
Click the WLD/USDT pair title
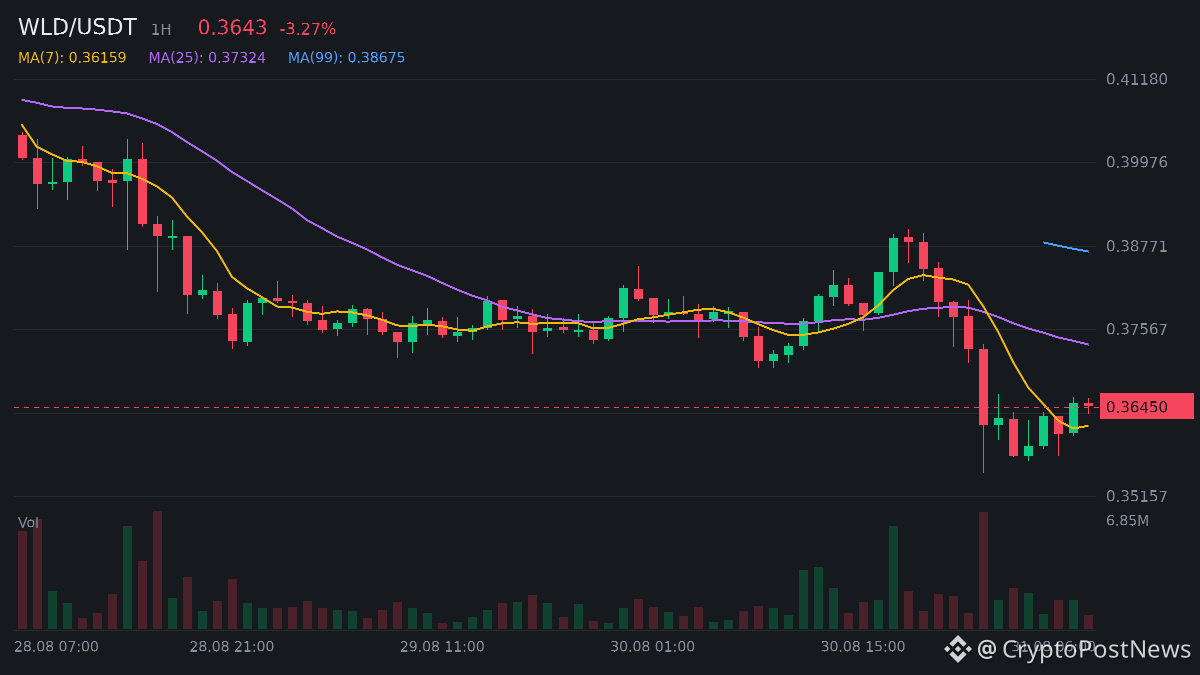pyautogui.click(x=77, y=28)
